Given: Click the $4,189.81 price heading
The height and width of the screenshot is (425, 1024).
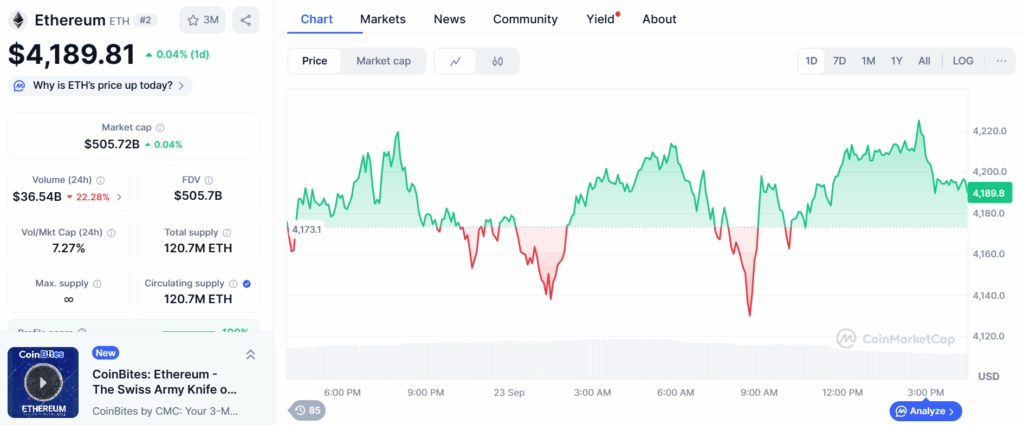Looking at the screenshot, I should [72, 54].
